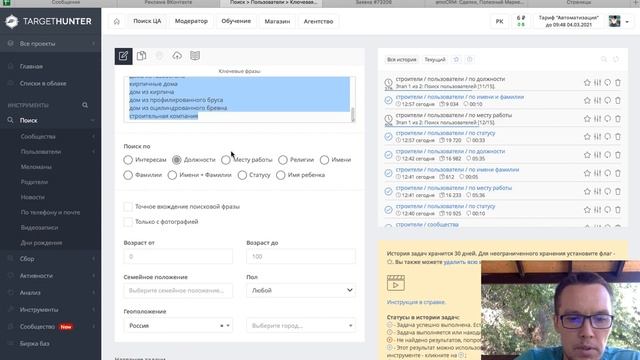This screenshot has width=640, height=360.
Task: Expand the Анализ sidebar section
Action: 51,293
